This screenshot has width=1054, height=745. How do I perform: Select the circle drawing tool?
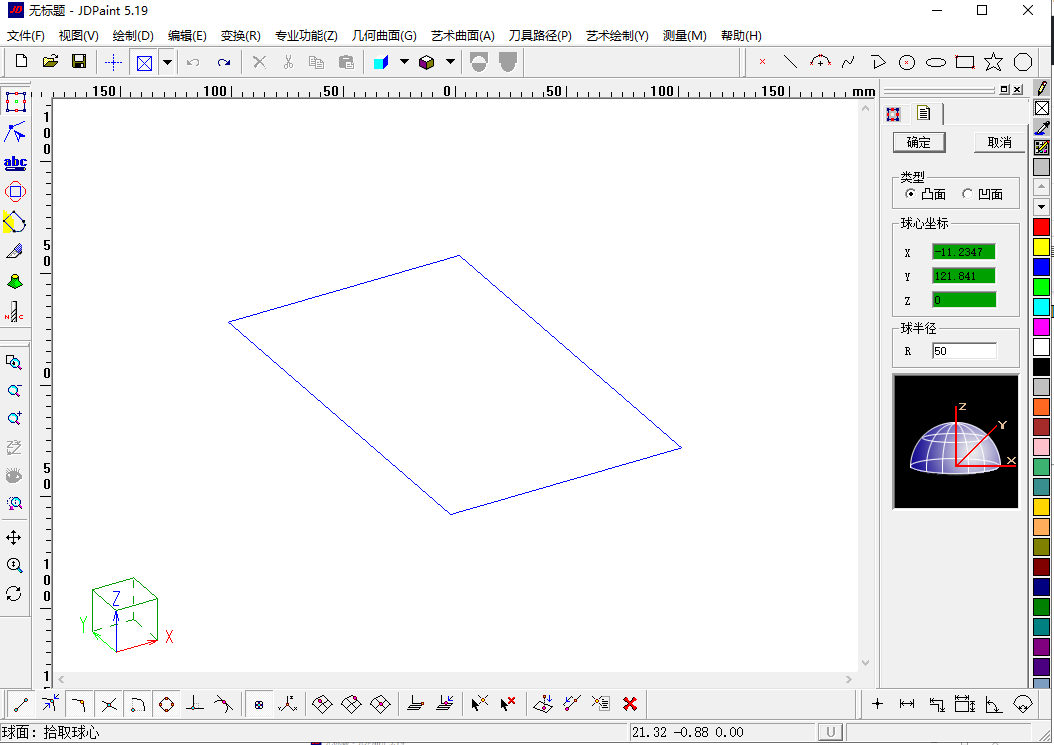coord(907,63)
